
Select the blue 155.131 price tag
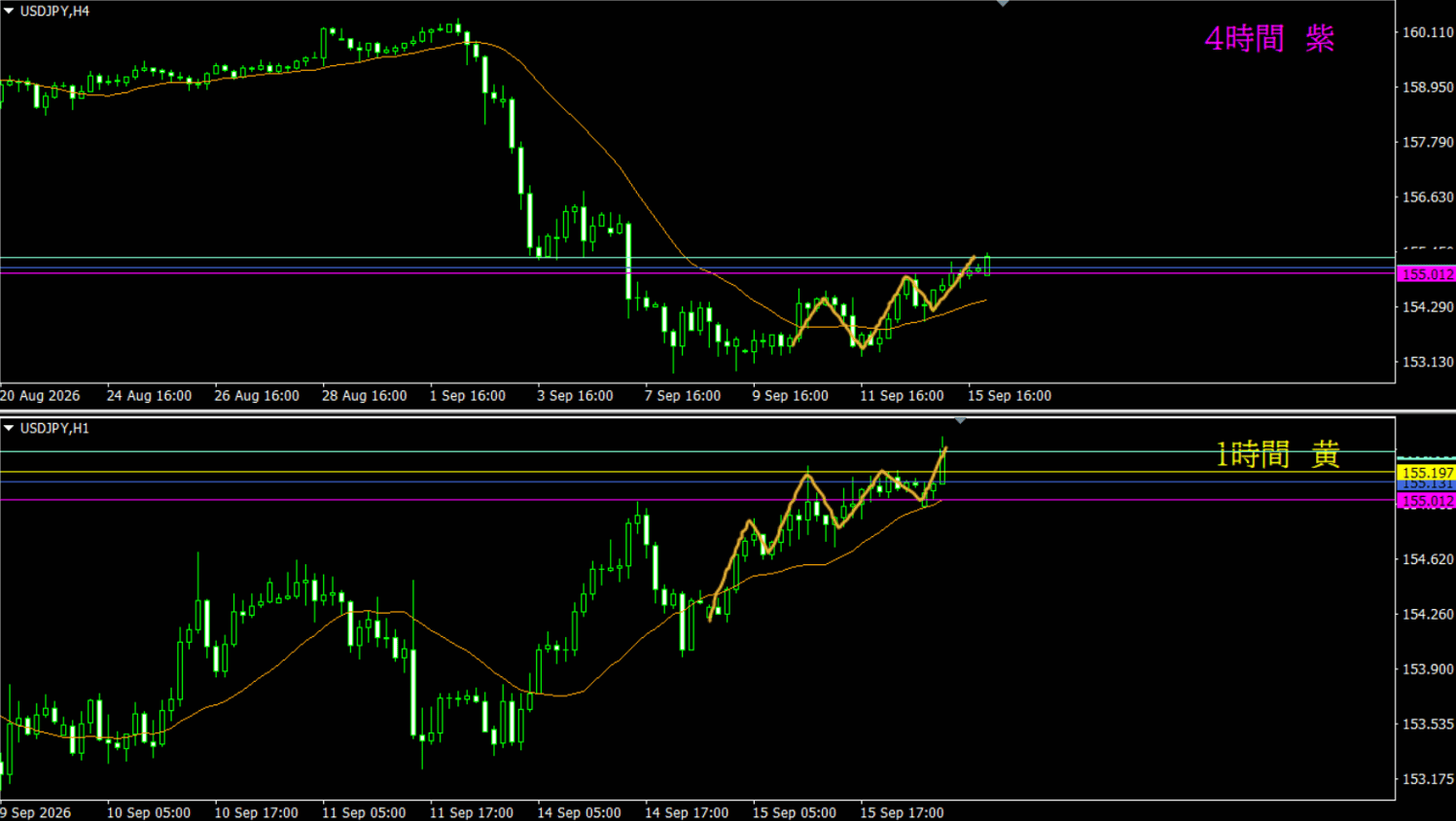pyautogui.click(x=1426, y=484)
